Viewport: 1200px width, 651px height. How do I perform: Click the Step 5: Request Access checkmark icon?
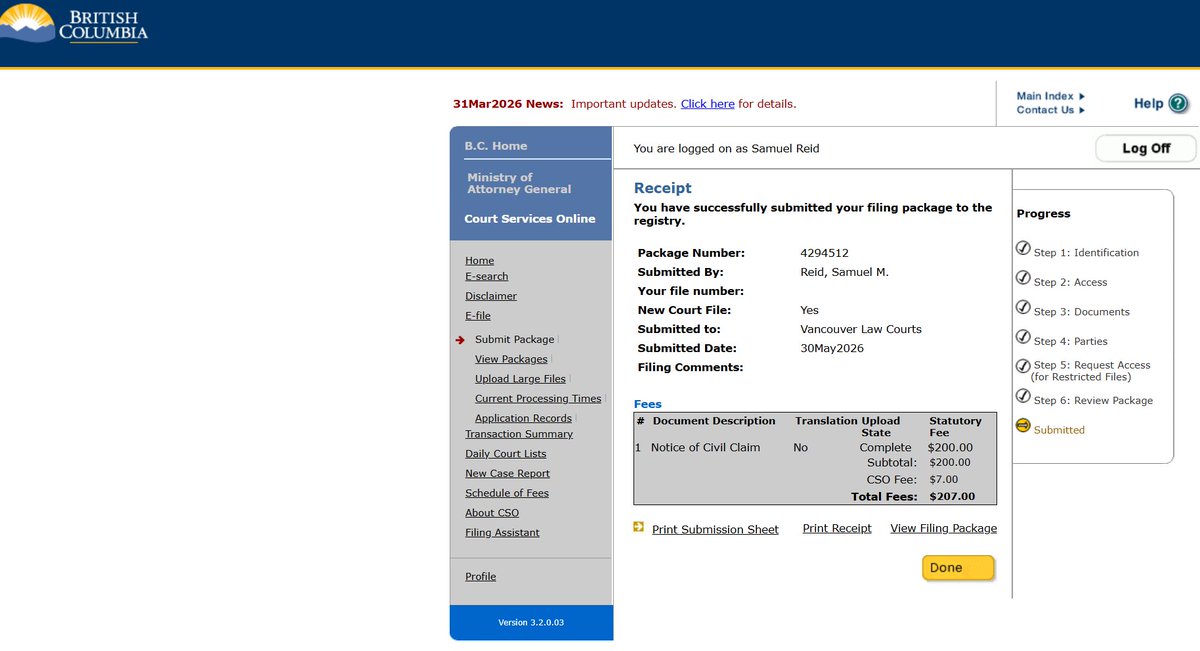pos(1023,366)
